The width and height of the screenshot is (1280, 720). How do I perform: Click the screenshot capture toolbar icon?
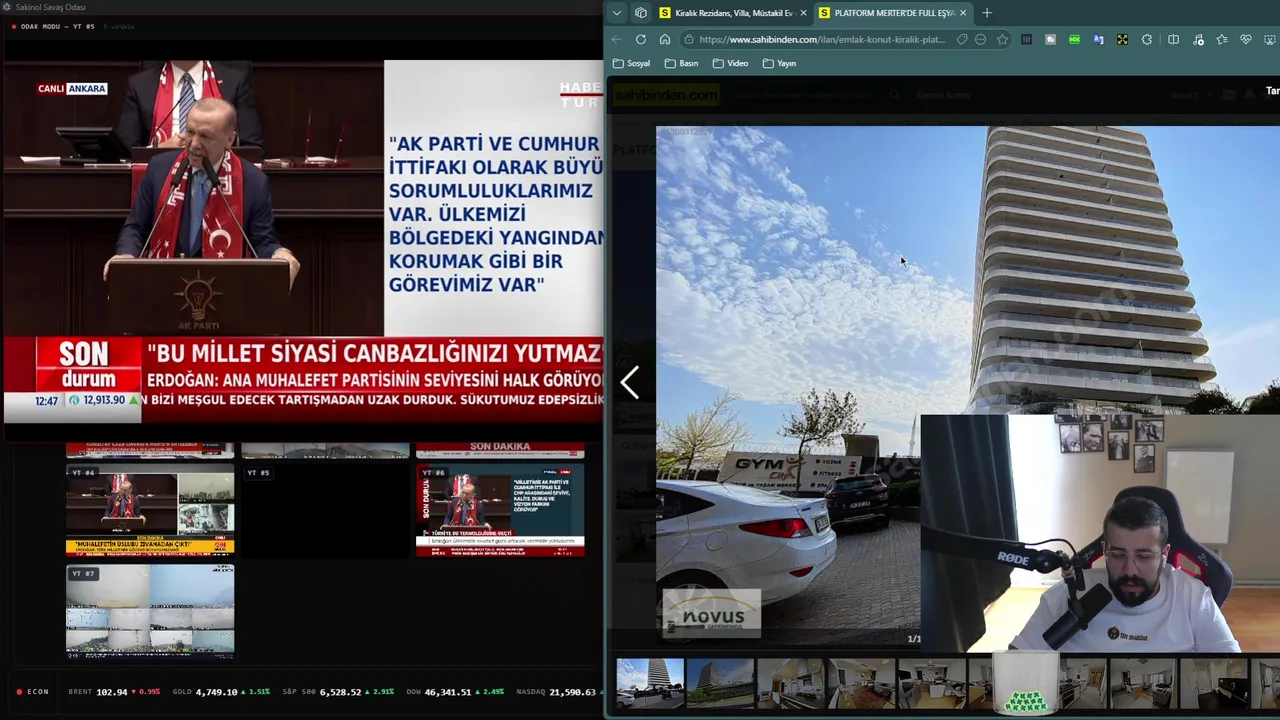click(x=1270, y=39)
